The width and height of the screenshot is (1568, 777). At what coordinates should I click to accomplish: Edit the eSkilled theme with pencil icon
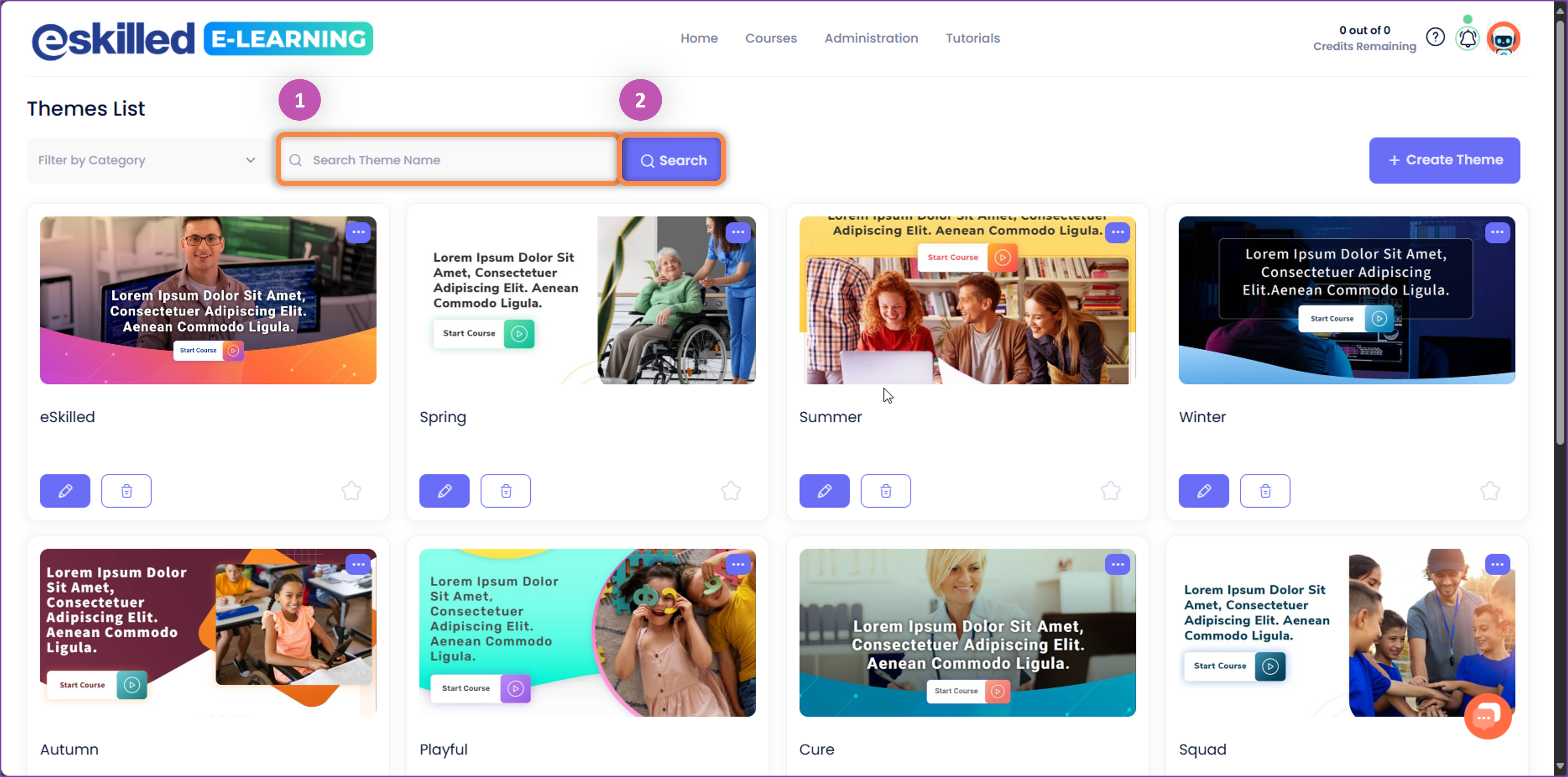65,491
